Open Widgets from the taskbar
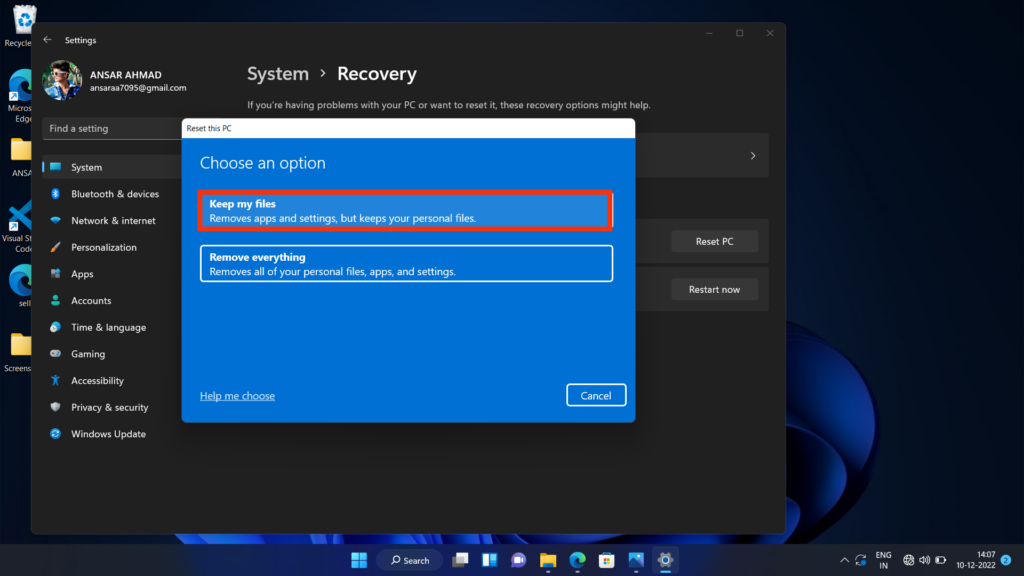The image size is (1024, 576). (x=490, y=560)
